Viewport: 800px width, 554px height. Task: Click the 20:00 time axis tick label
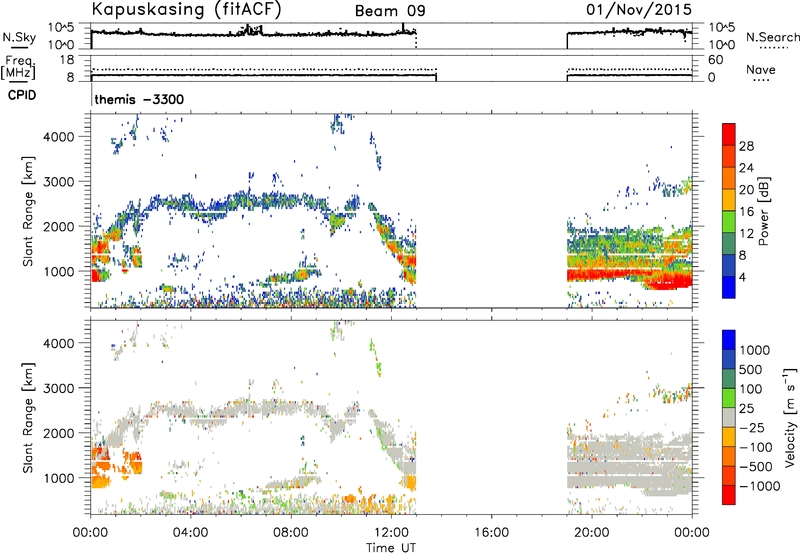tap(591, 532)
